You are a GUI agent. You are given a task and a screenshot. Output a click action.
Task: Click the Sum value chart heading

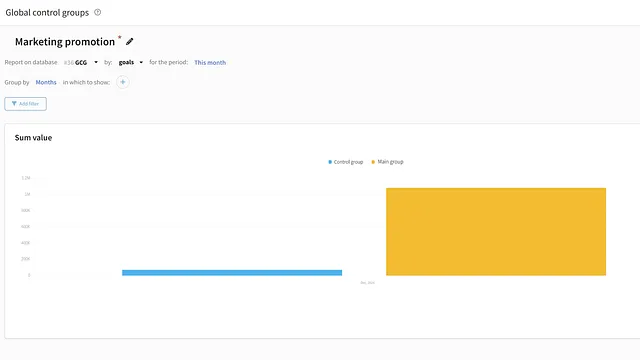tap(33, 138)
